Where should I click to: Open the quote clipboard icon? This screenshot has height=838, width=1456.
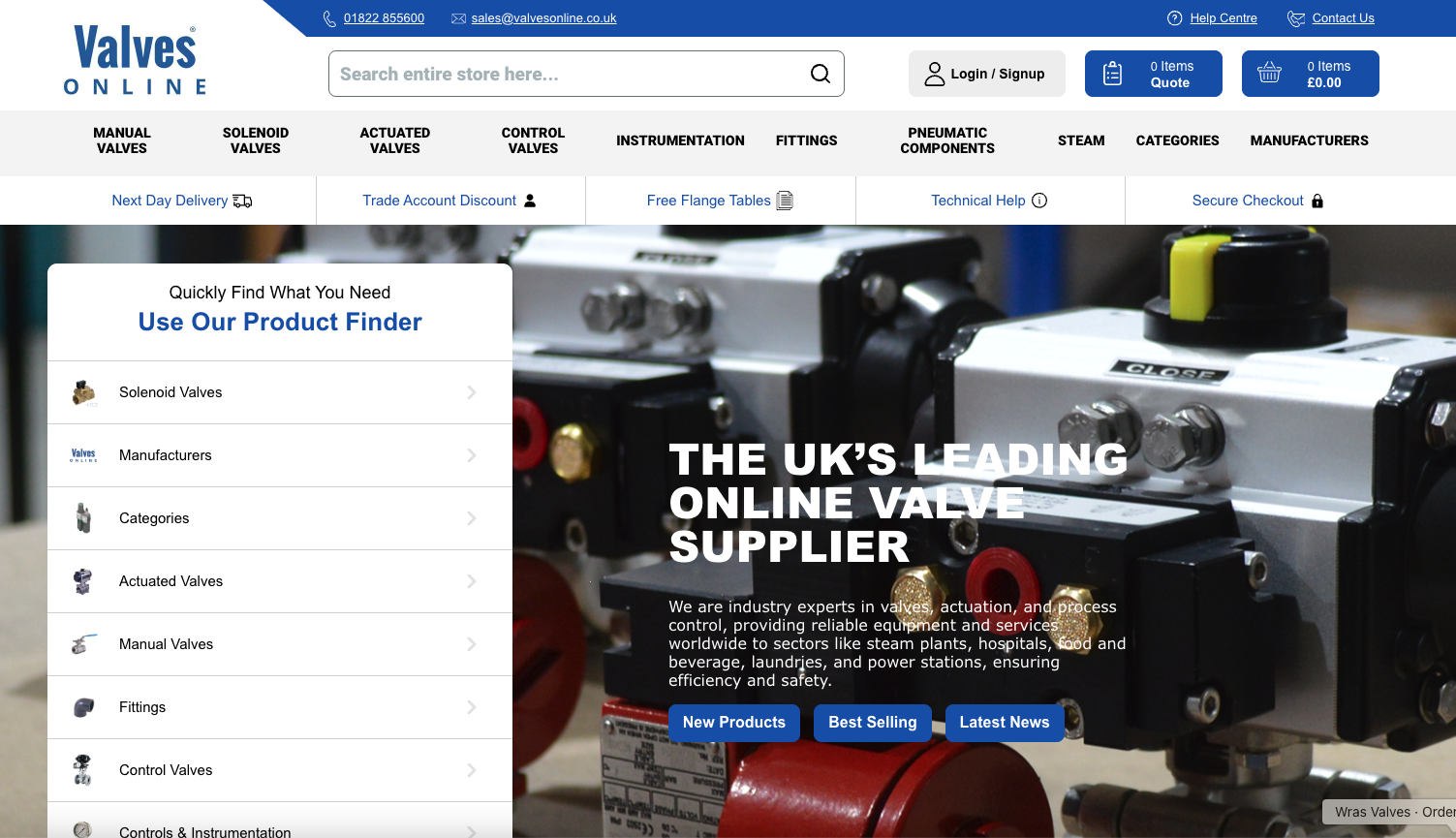point(1111,72)
